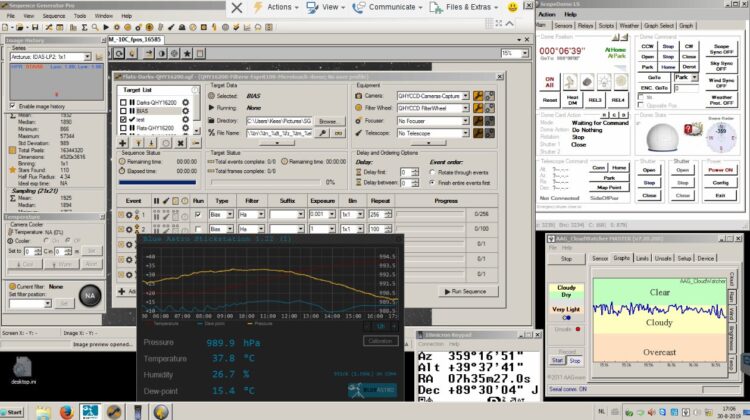The width and height of the screenshot is (750, 420).
Task: Click the ON All button in ScopeDome
Action: pyautogui.click(x=550, y=82)
